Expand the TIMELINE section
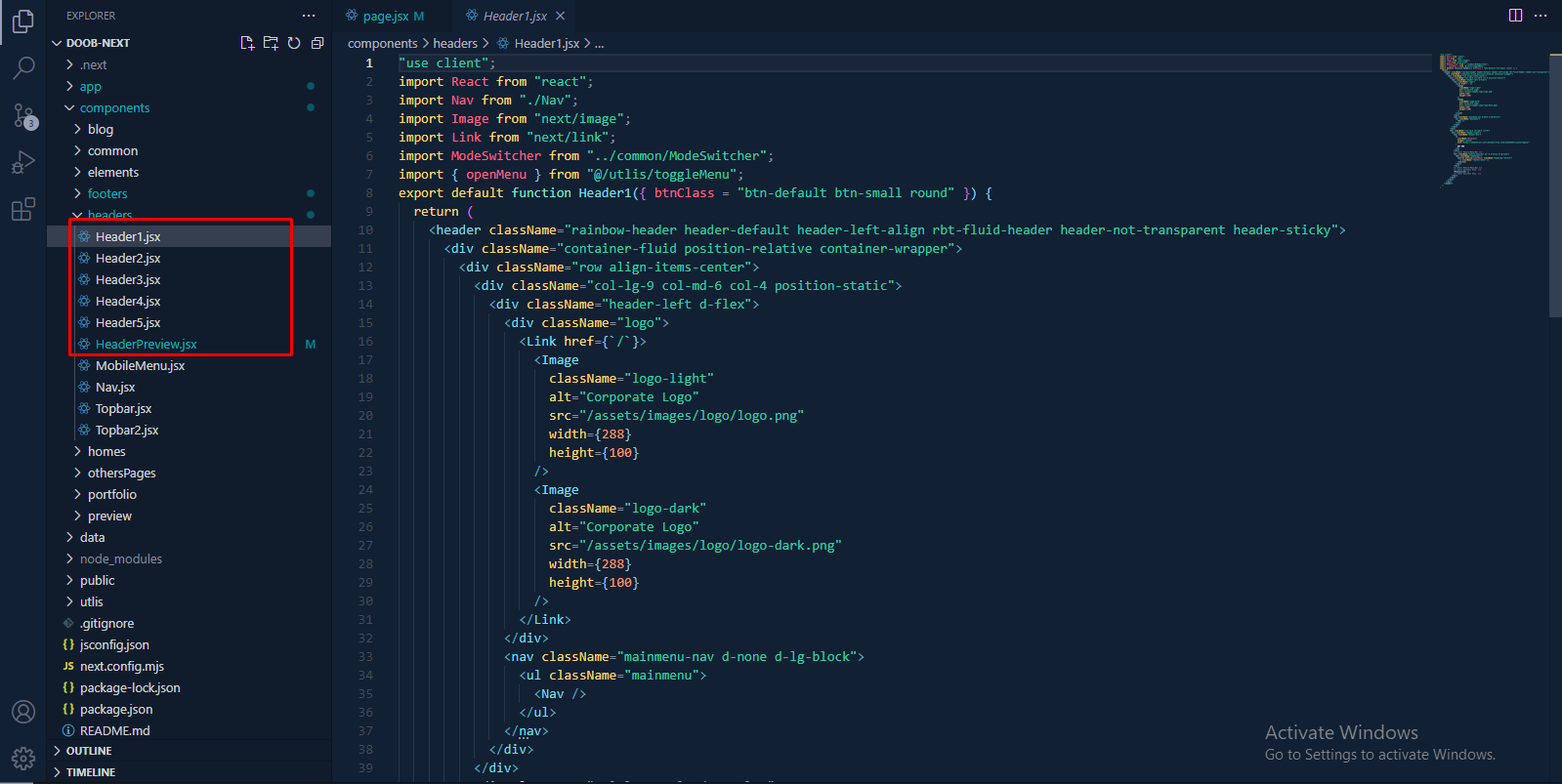This screenshot has height=784, width=1562. tap(189, 772)
